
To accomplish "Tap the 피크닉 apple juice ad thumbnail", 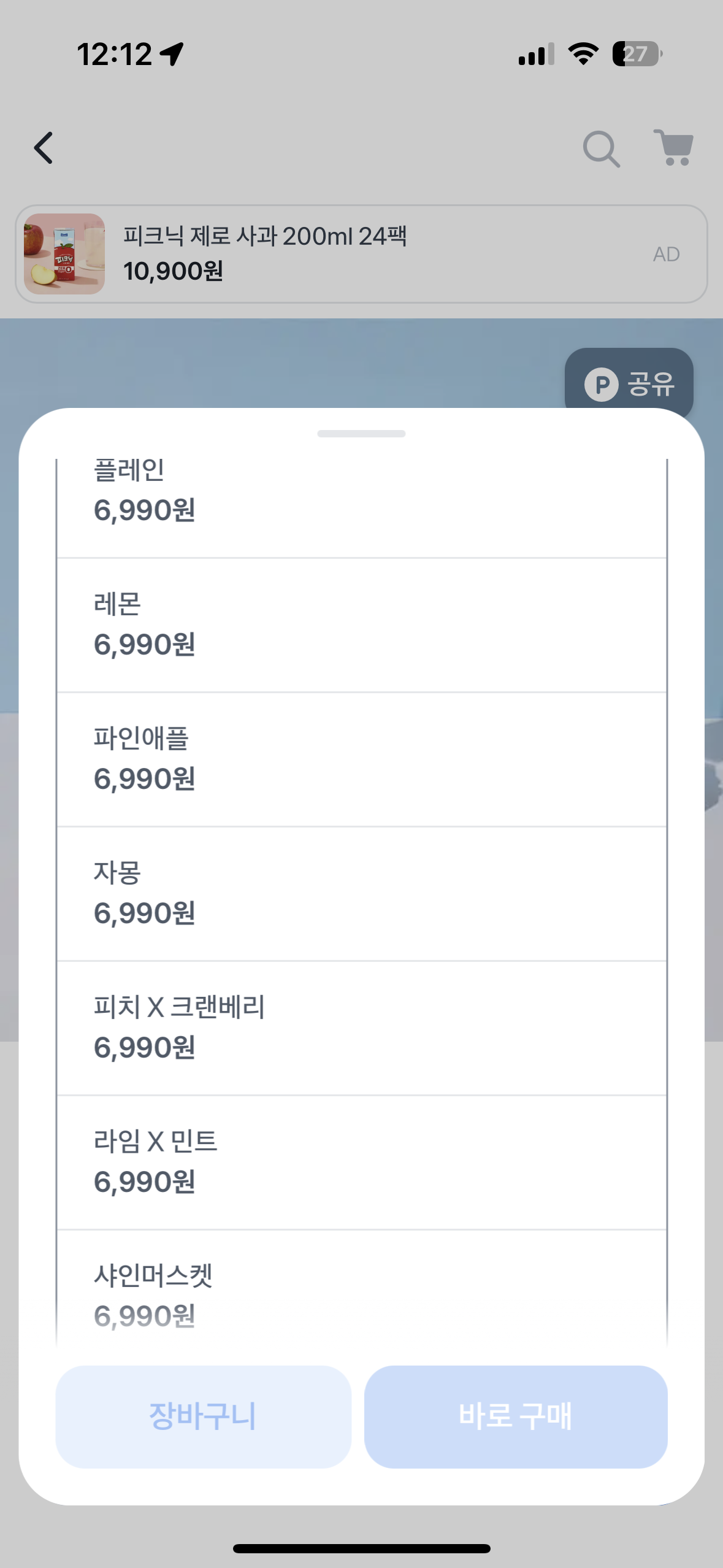I will pyautogui.click(x=64, y=254).
